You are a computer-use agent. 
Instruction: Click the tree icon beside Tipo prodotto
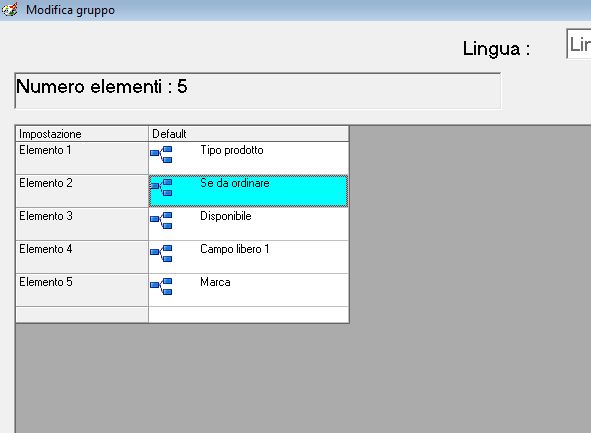pos(161,155)
